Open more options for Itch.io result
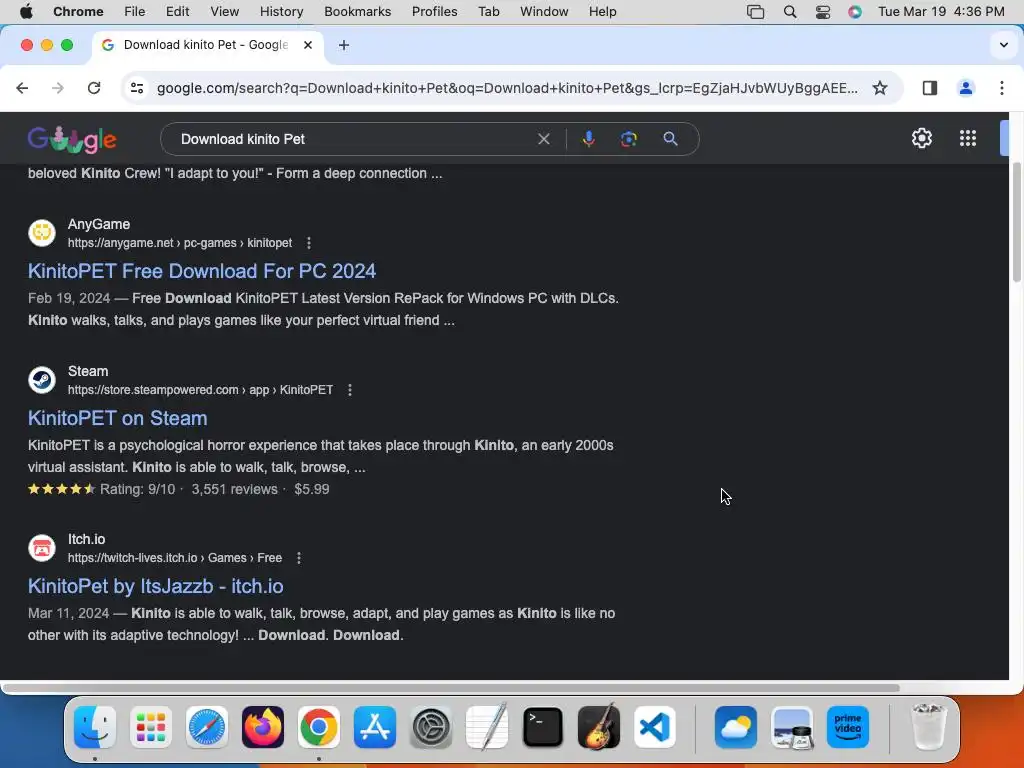The image size is (1024, 768). point(299,558)
